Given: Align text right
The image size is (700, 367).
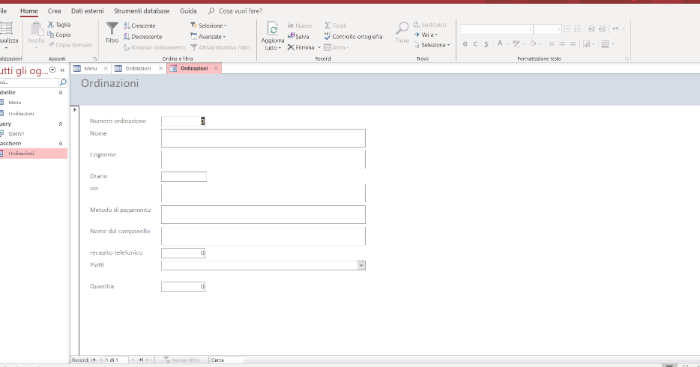Looking at the screenshot, I should [x=573, y=44].
